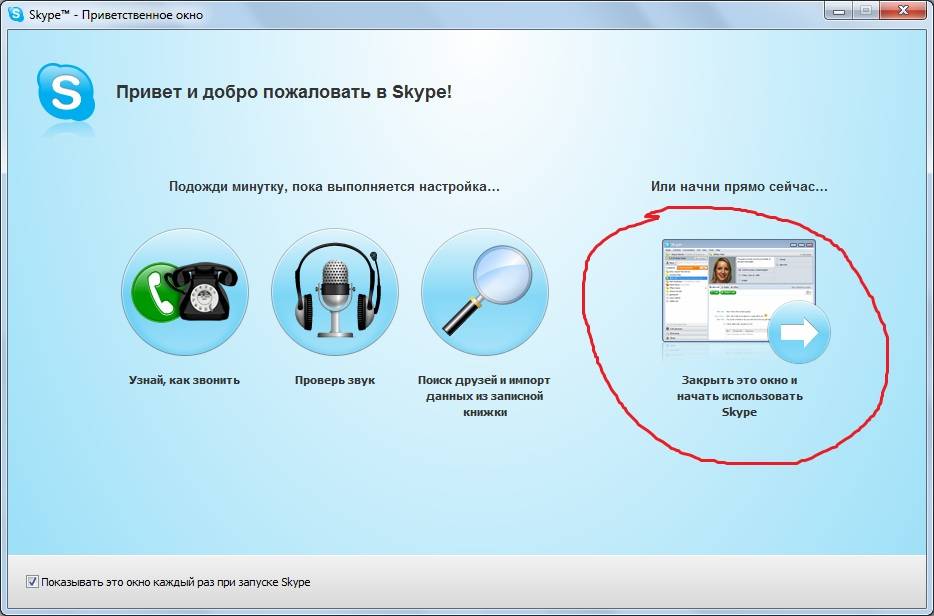The image size is (934, 616).
Task: Maximize the Skype welcome window
Action: pyautogui.click(x=866, y=11)
